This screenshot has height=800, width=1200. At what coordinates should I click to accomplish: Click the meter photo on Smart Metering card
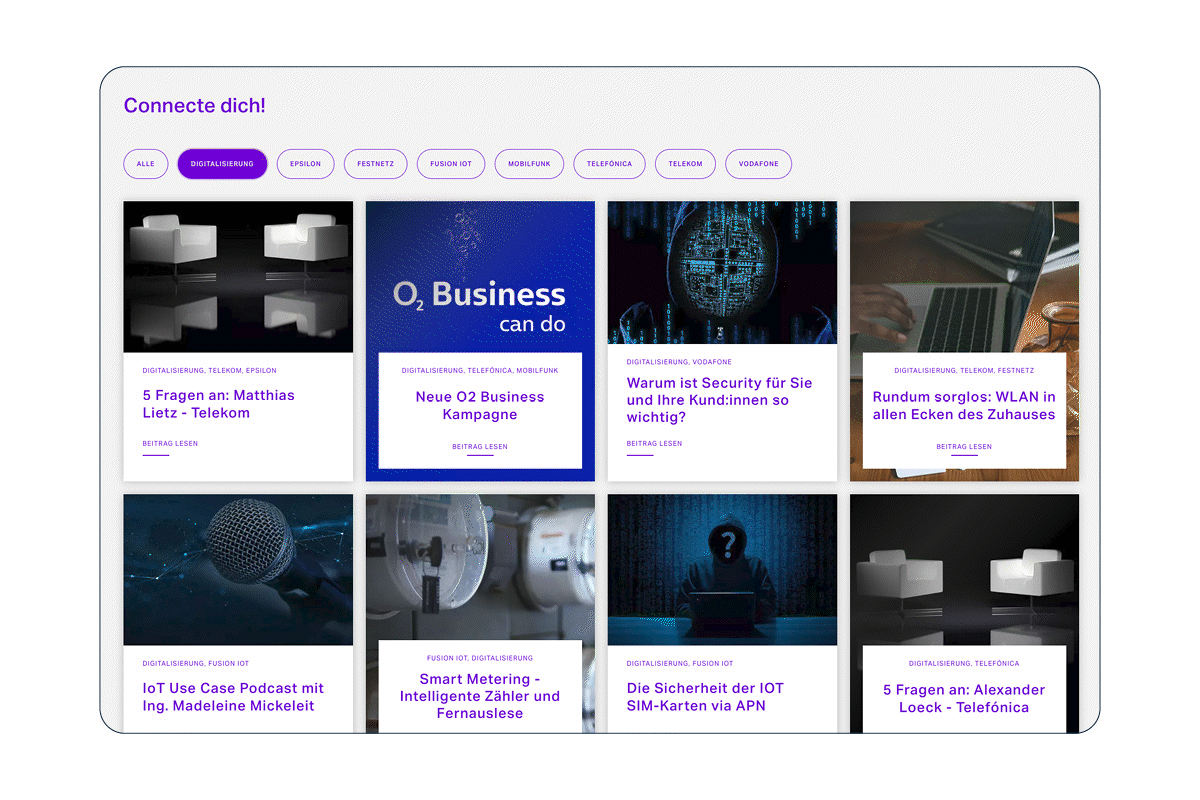point(480,567)
